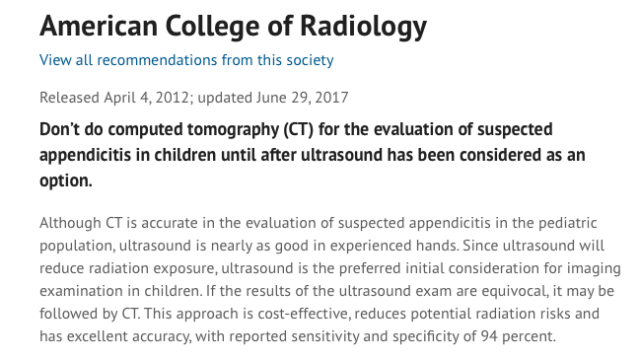Click the paragraph starting 'Although CT is accurate'
This screenshot has height=360, width=640.
330,280
